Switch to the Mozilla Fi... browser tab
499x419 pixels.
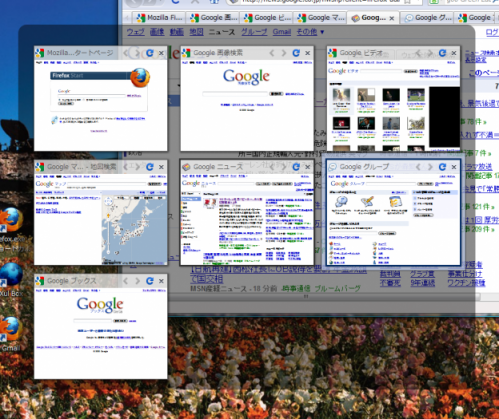pos(159,17)
